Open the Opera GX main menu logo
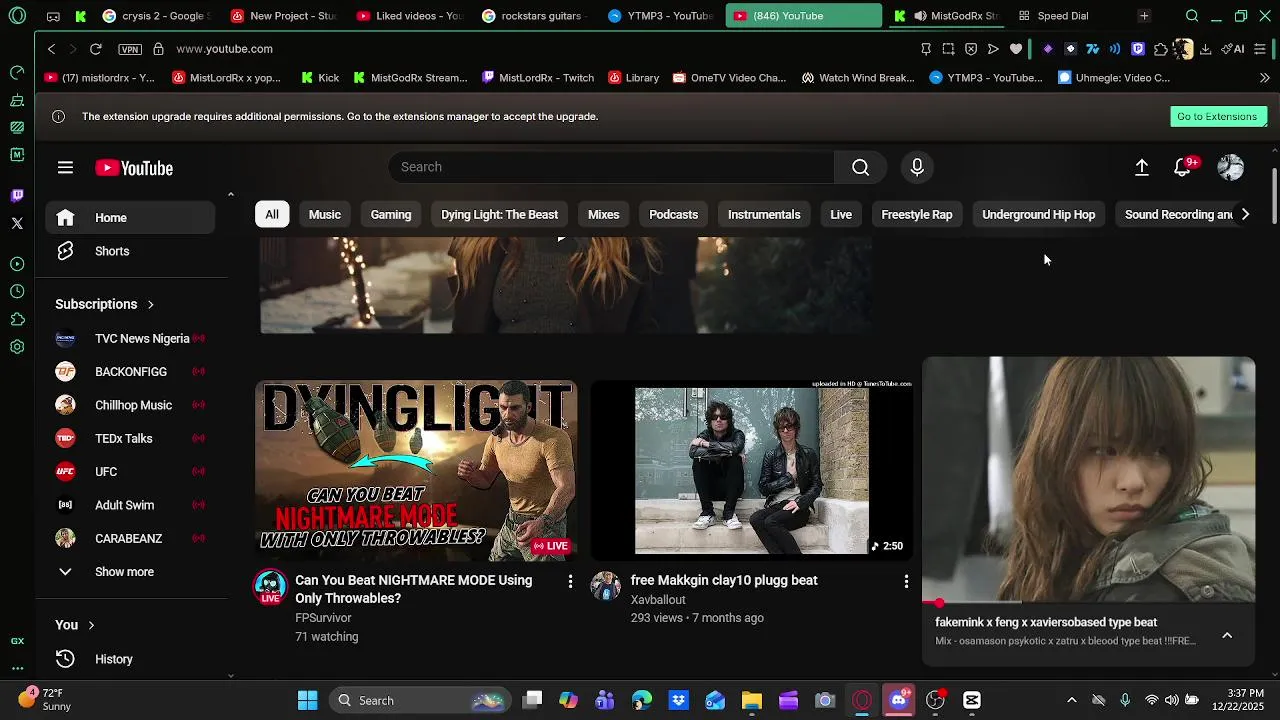The image size is (1280, 720). click(x=17, y=16)
